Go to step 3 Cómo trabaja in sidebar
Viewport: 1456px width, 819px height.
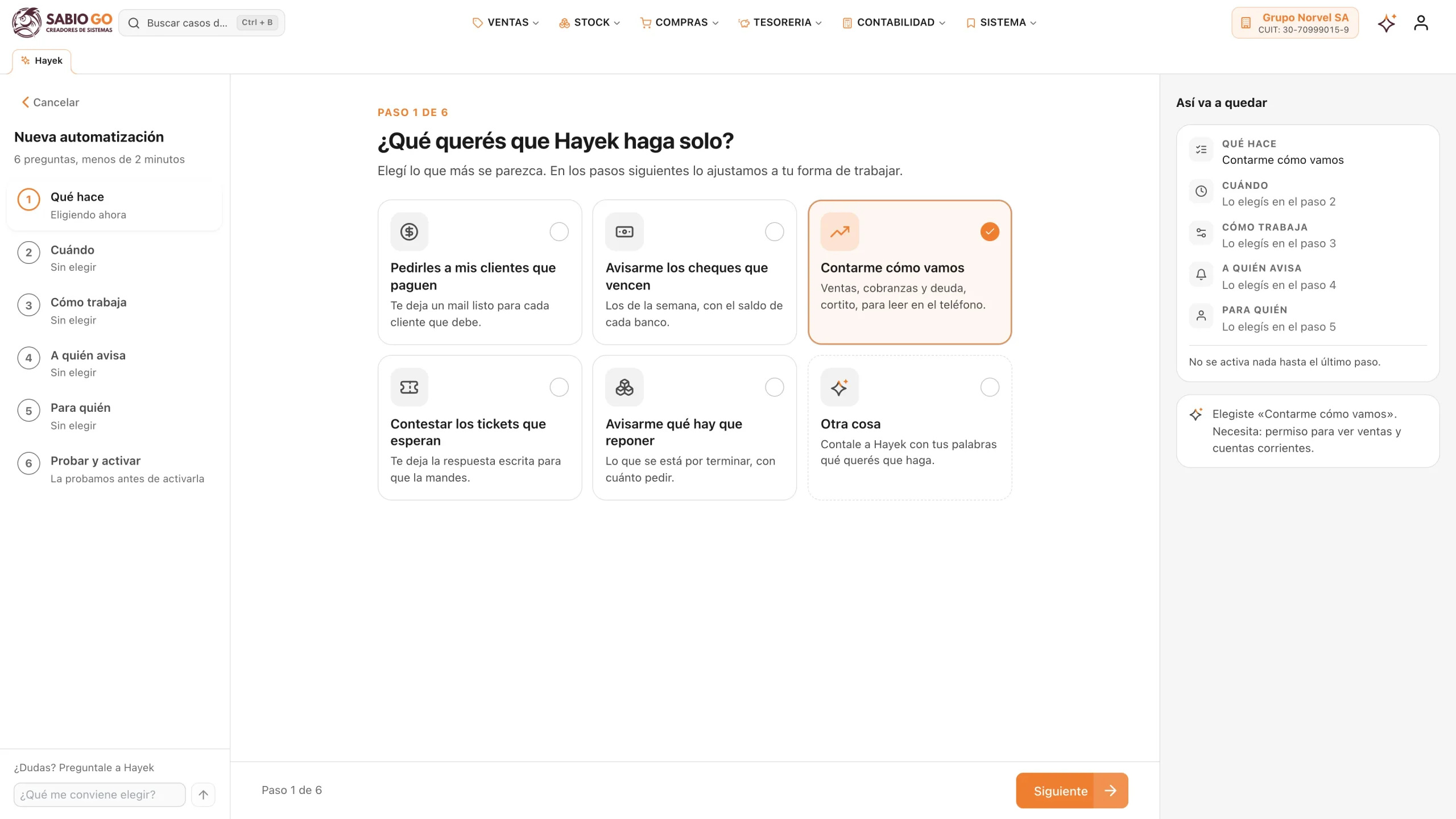(x=114, y=311)
